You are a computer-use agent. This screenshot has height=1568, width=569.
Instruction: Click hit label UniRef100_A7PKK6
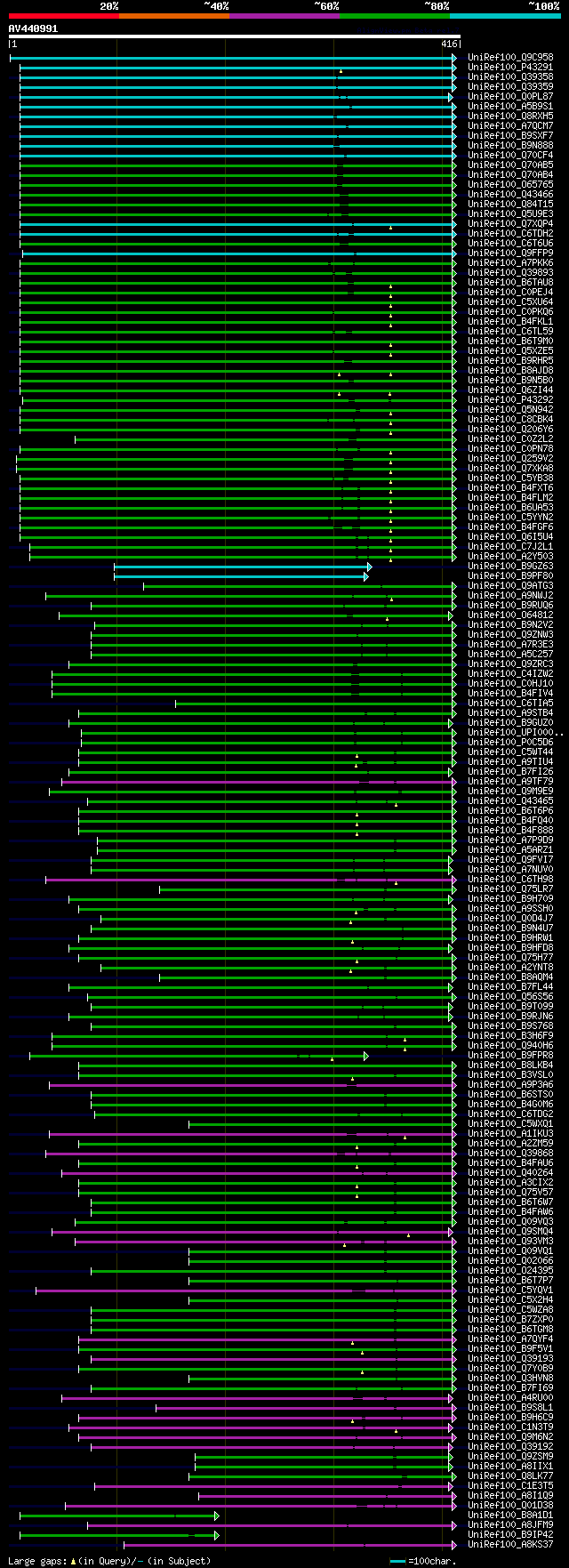510,263
